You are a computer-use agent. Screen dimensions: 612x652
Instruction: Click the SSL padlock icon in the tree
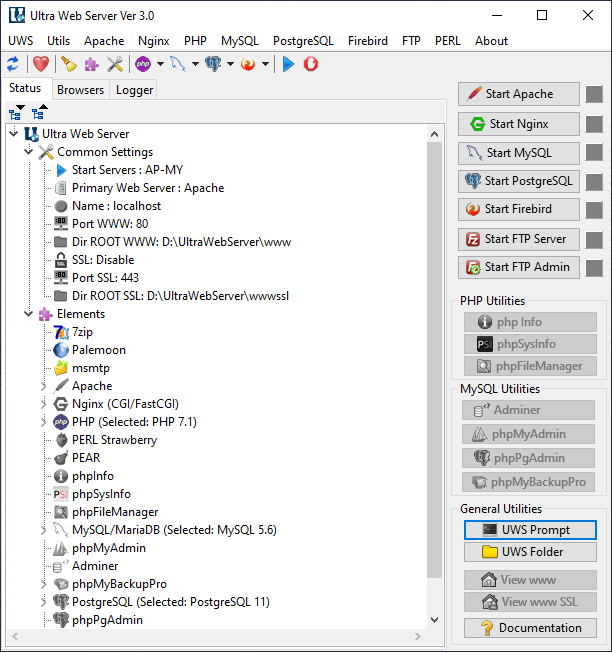point(61,260)
